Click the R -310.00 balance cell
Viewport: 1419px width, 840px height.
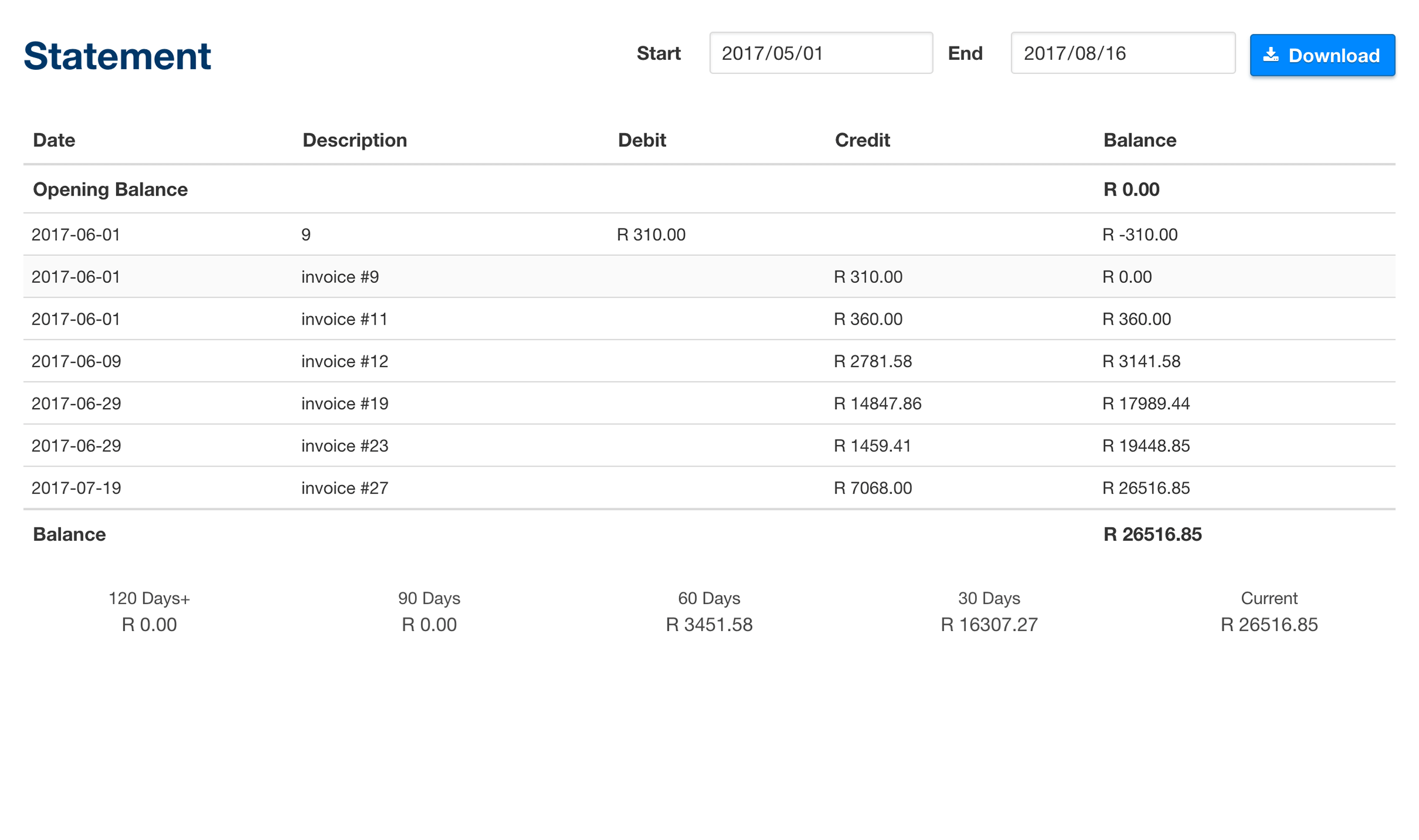pyautogui.click(x=1140, y=235)
